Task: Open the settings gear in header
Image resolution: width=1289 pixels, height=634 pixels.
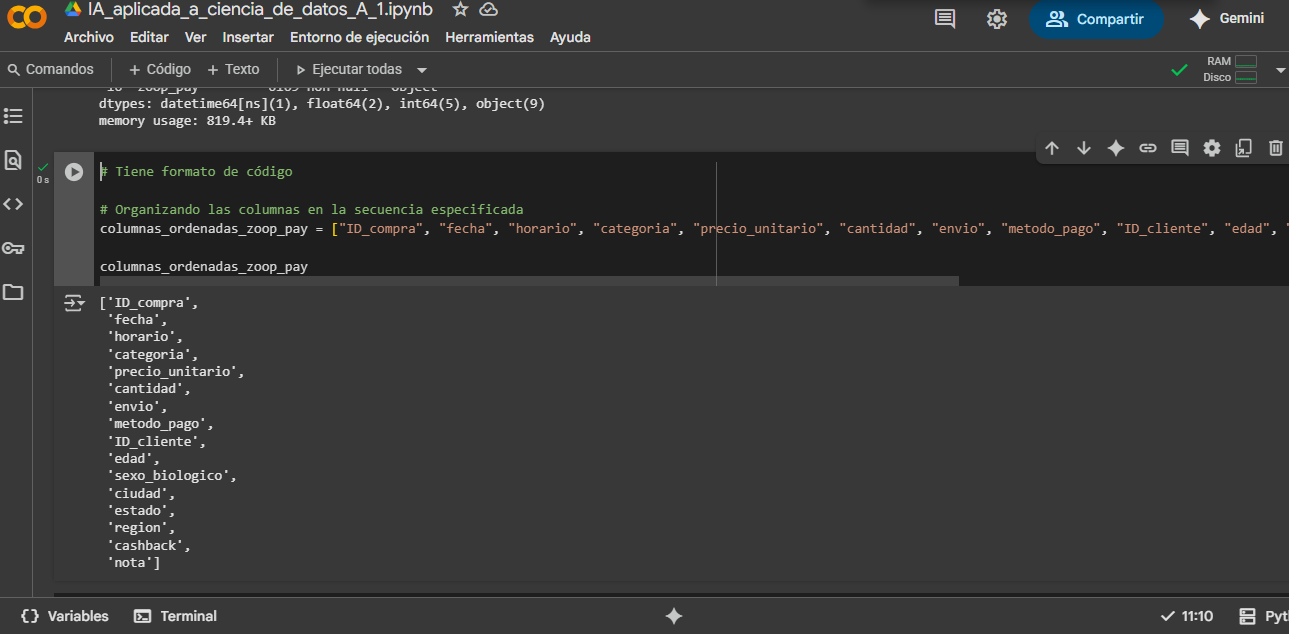Action: [x=996, y=19]
